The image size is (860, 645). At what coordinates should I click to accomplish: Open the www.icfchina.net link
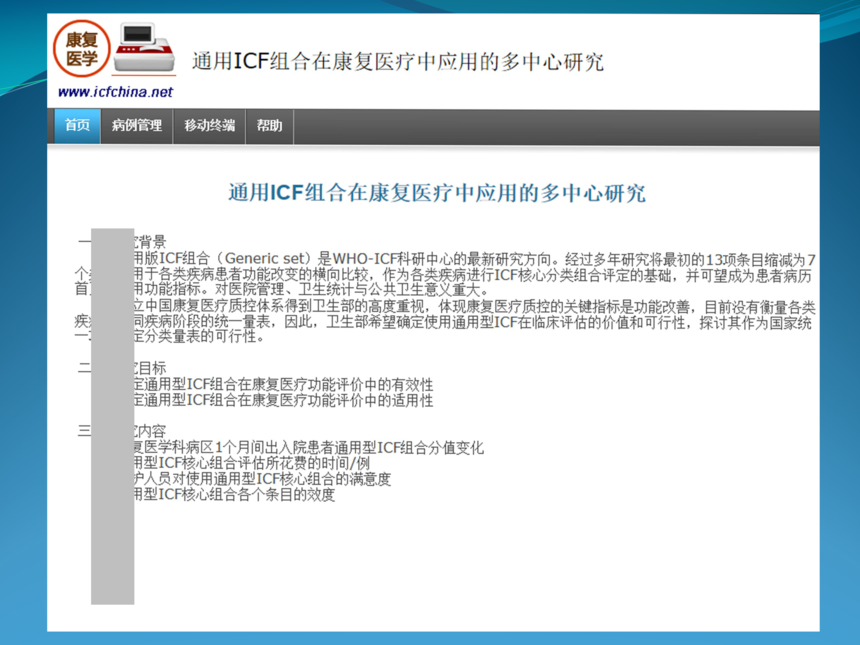click(x=115, y=92)
